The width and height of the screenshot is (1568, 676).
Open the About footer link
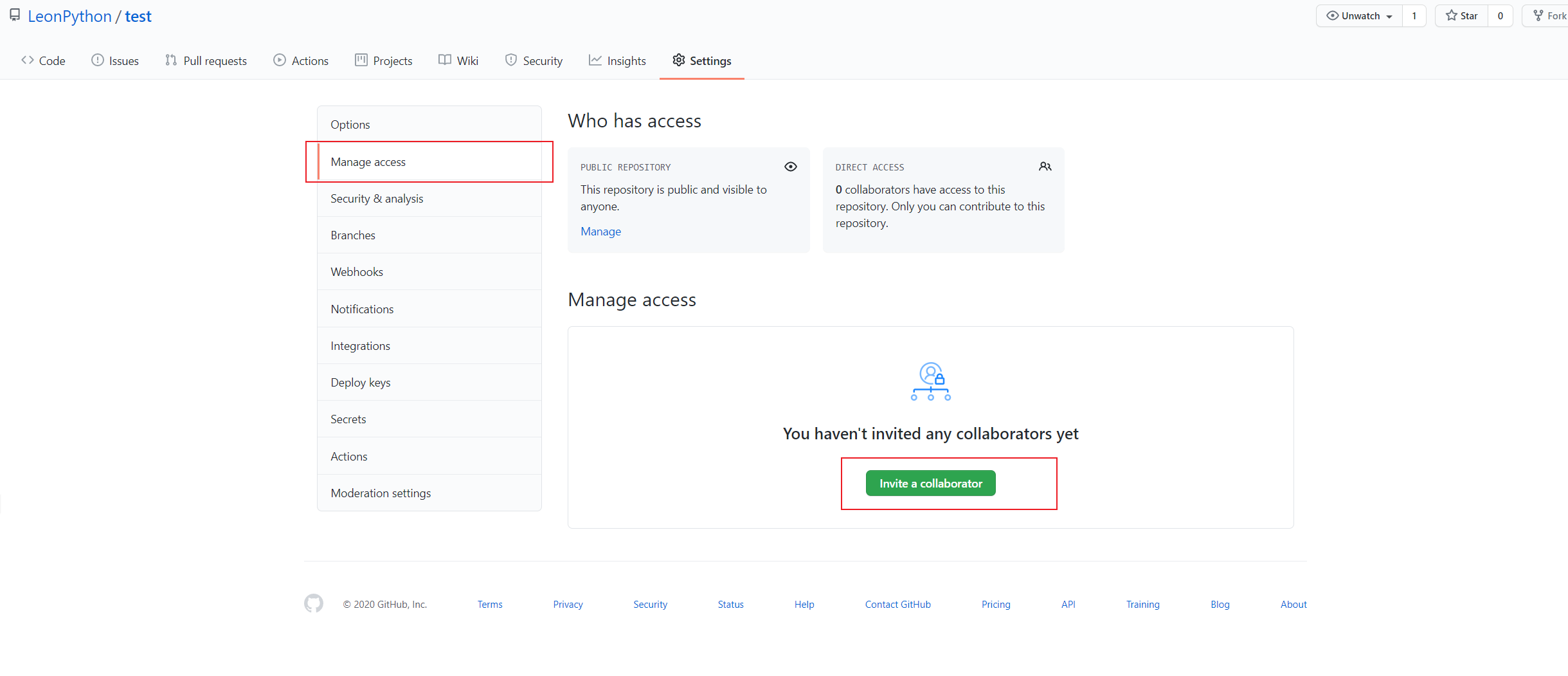(x=1293, y=605)
